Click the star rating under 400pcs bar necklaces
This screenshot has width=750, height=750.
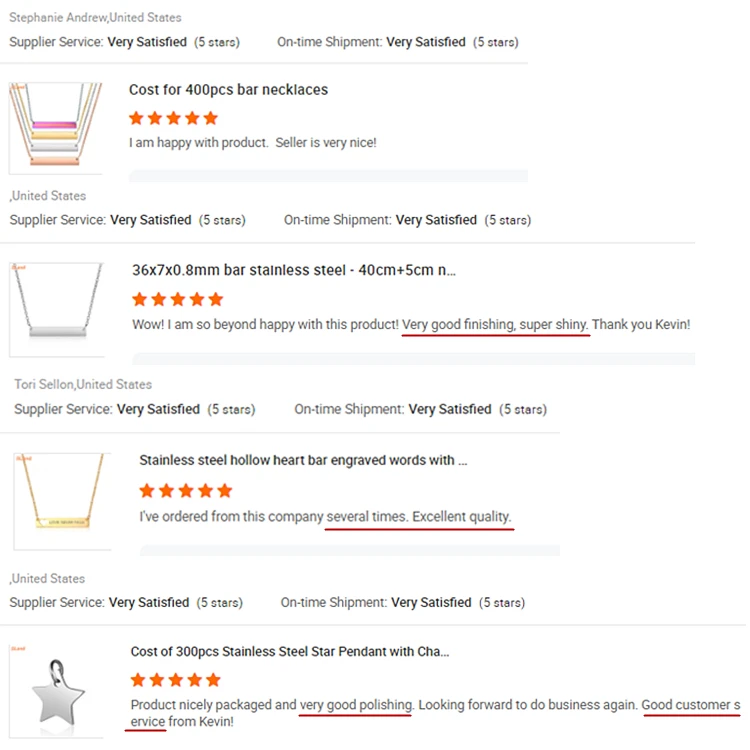[x=172, y=118]
